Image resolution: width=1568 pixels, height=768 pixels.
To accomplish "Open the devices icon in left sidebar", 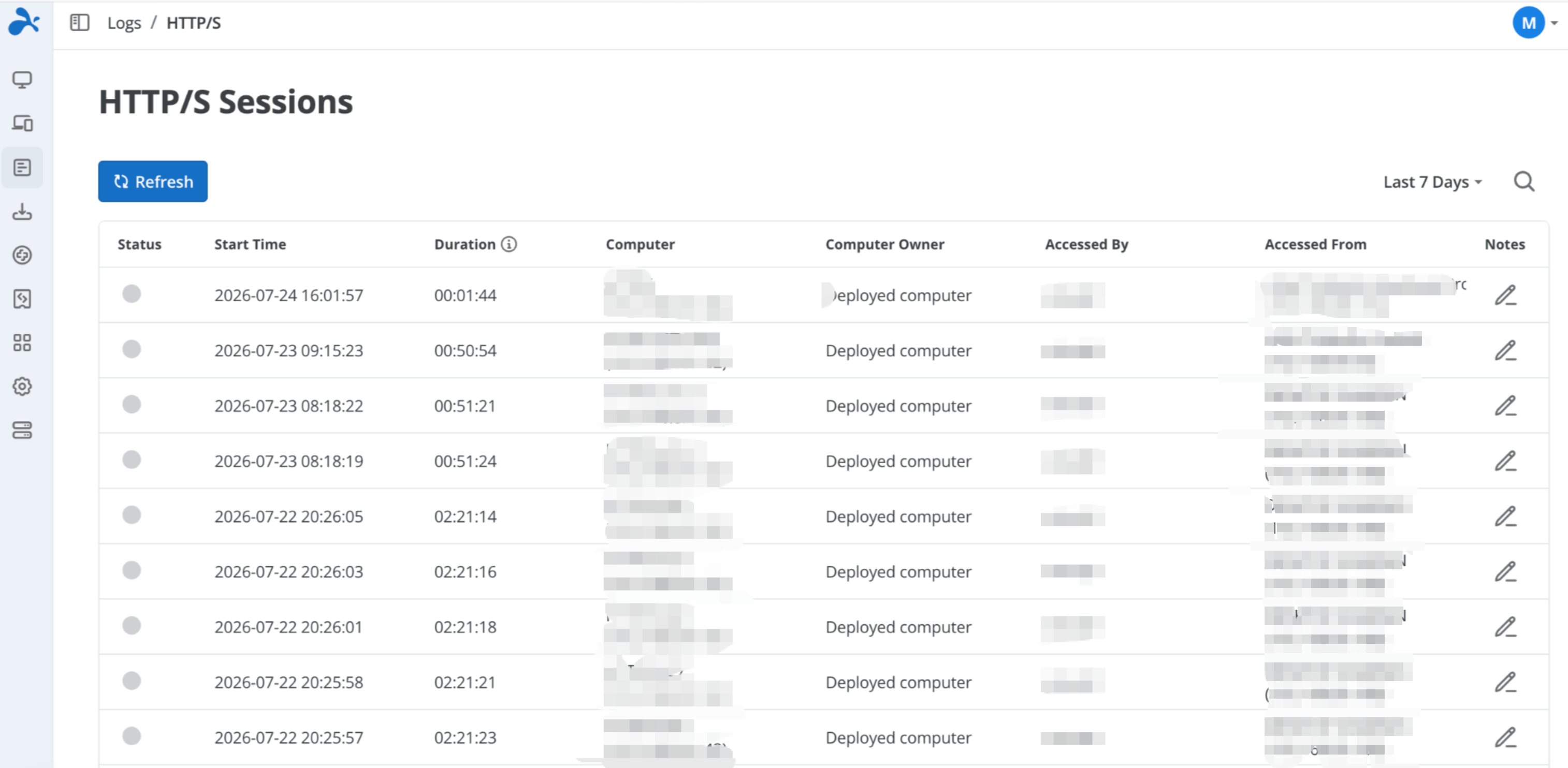I will point(22,124).
